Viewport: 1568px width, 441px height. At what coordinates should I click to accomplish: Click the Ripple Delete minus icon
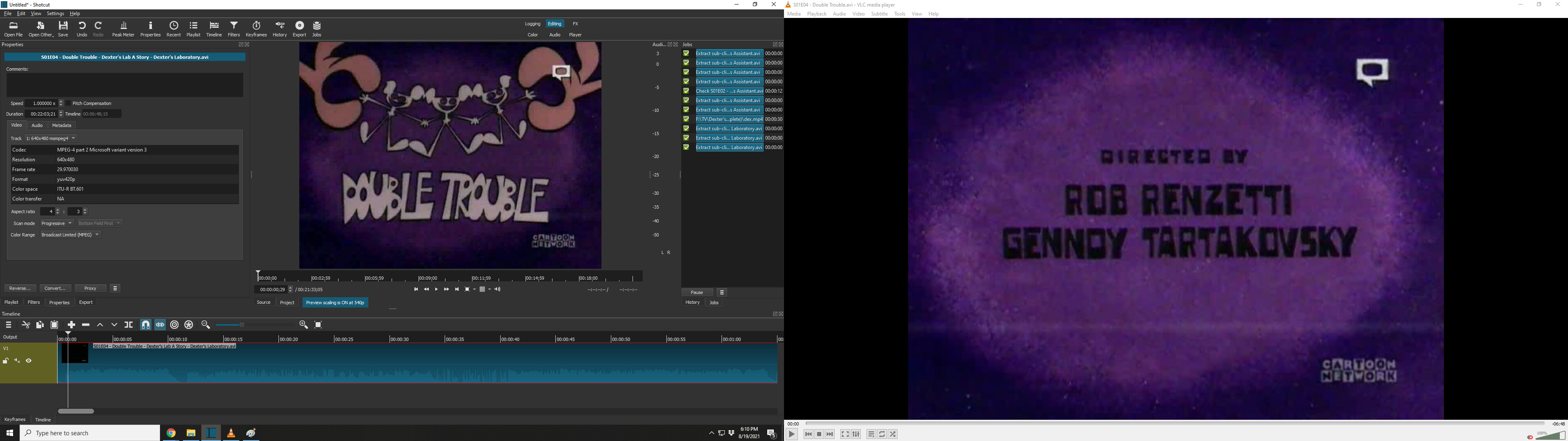pyautogui.click(x=86, y=325)
